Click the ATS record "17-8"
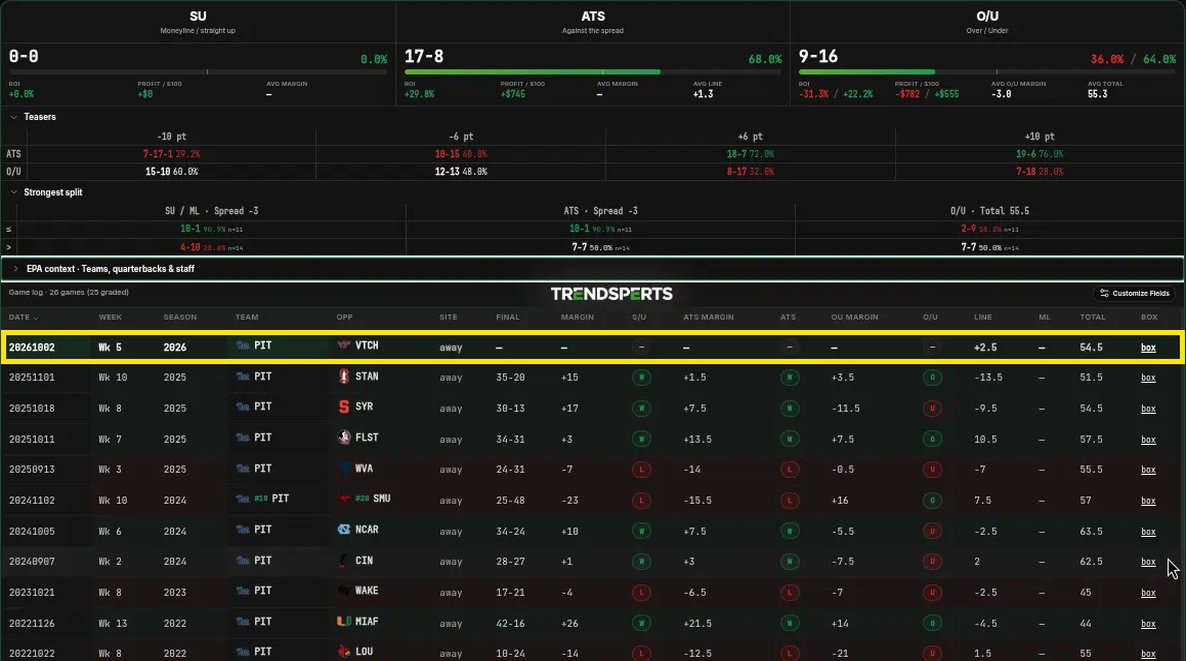This screenshot has height=661, width=1186. tap(424, 57)
